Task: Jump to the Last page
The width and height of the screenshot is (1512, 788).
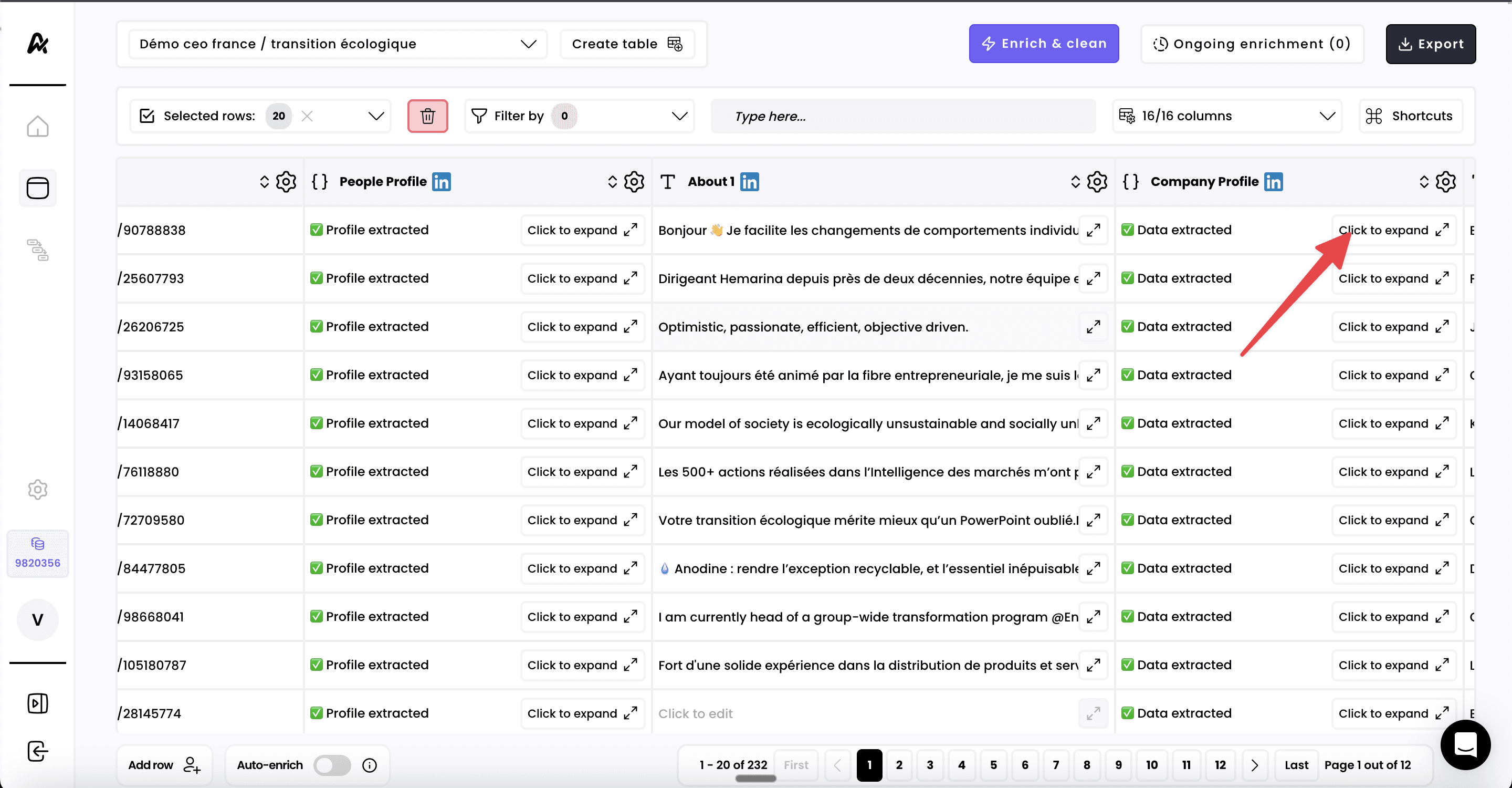Action: (1296, 765)
